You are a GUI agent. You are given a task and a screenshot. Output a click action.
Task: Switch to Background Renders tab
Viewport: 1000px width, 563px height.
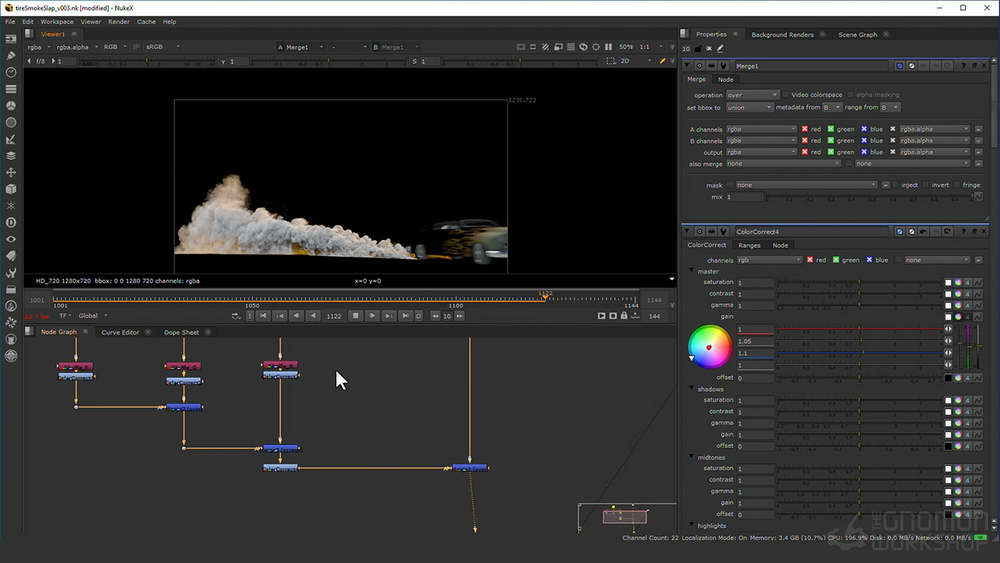pyautogui.click(x=782, y=34)
